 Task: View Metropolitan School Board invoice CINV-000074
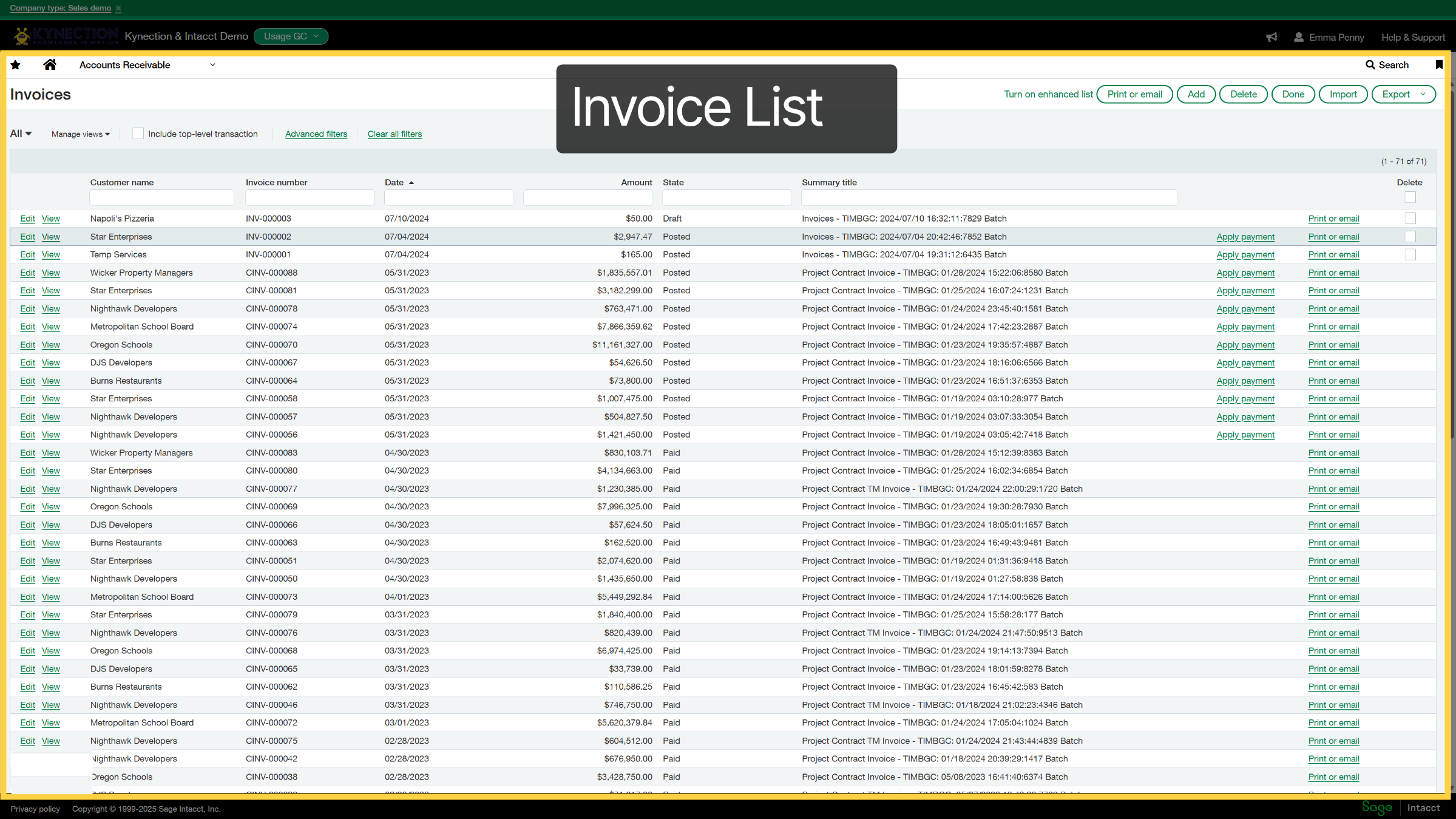pos(51,327)
